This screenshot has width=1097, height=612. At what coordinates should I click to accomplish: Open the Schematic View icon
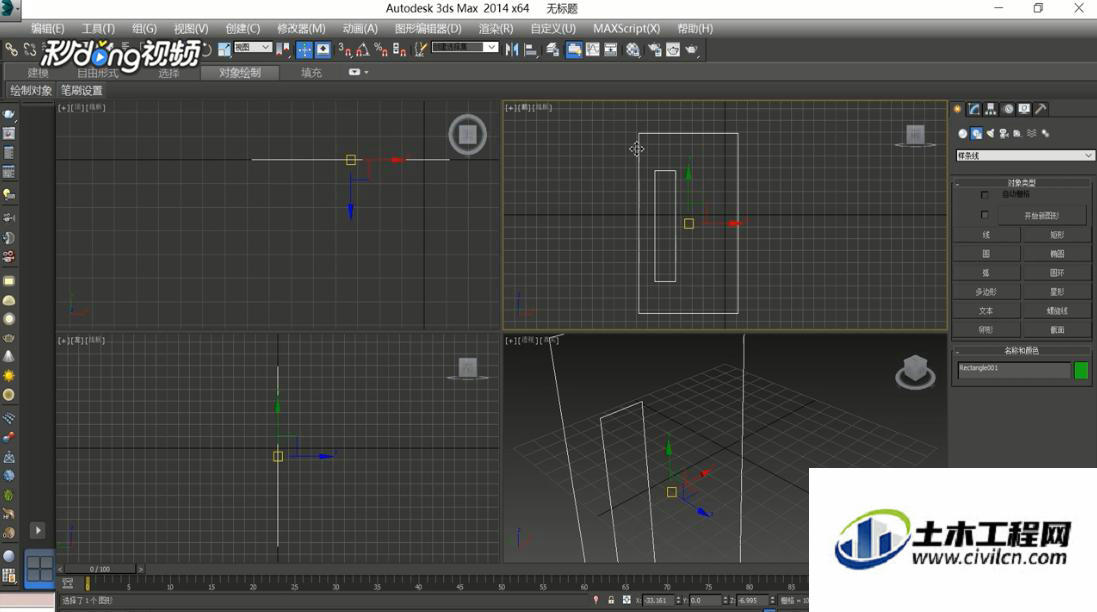[611, 49]
